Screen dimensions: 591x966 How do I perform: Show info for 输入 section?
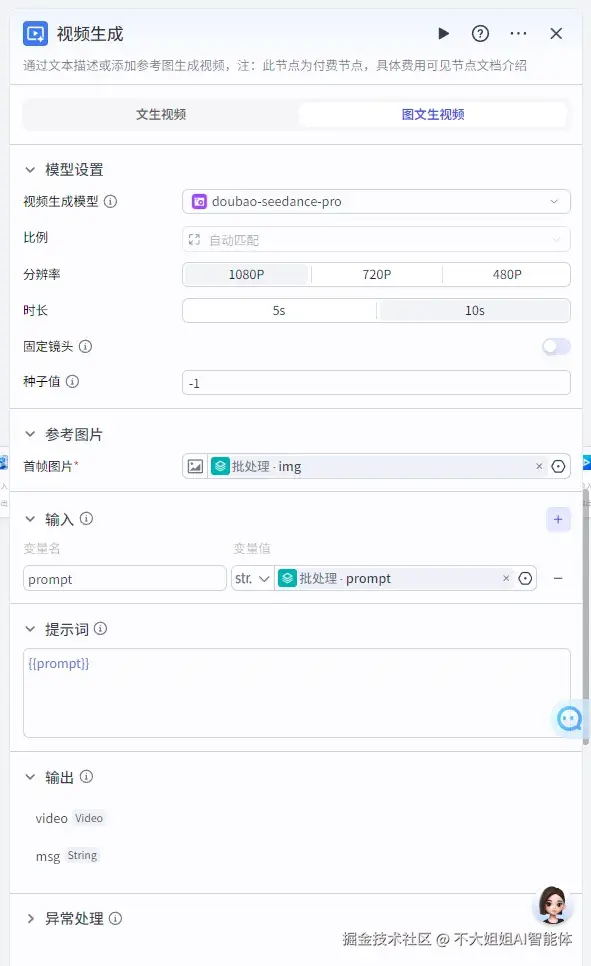[x=86, y=519]
